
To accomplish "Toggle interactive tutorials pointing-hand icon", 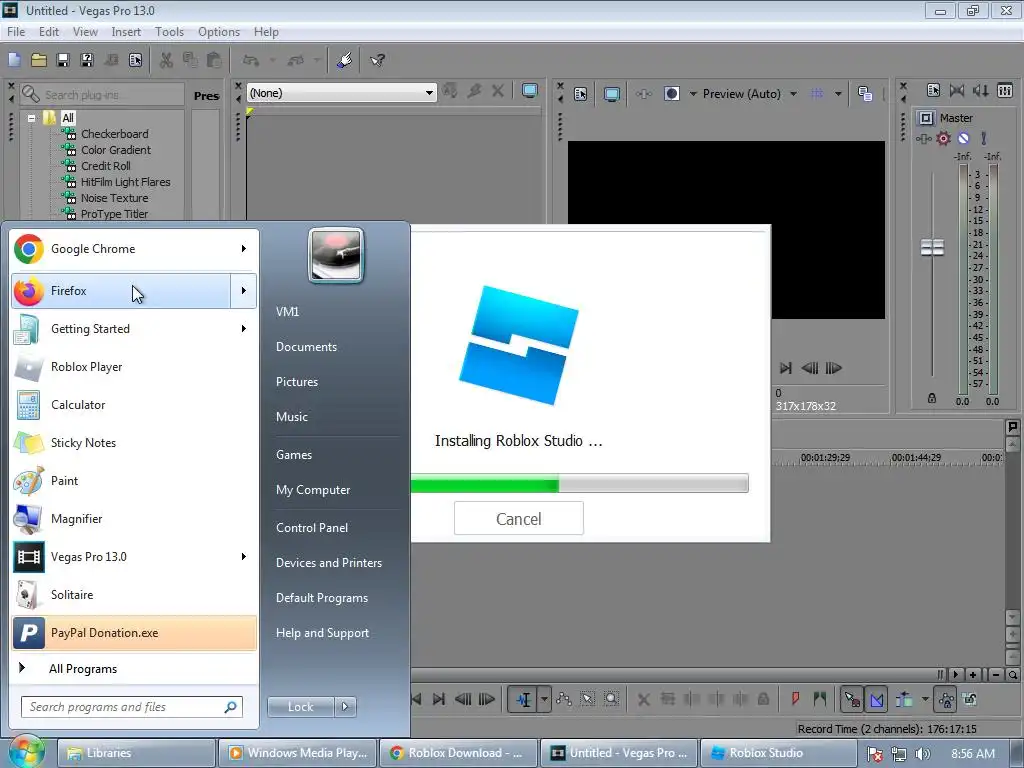I will pos(344,60).
